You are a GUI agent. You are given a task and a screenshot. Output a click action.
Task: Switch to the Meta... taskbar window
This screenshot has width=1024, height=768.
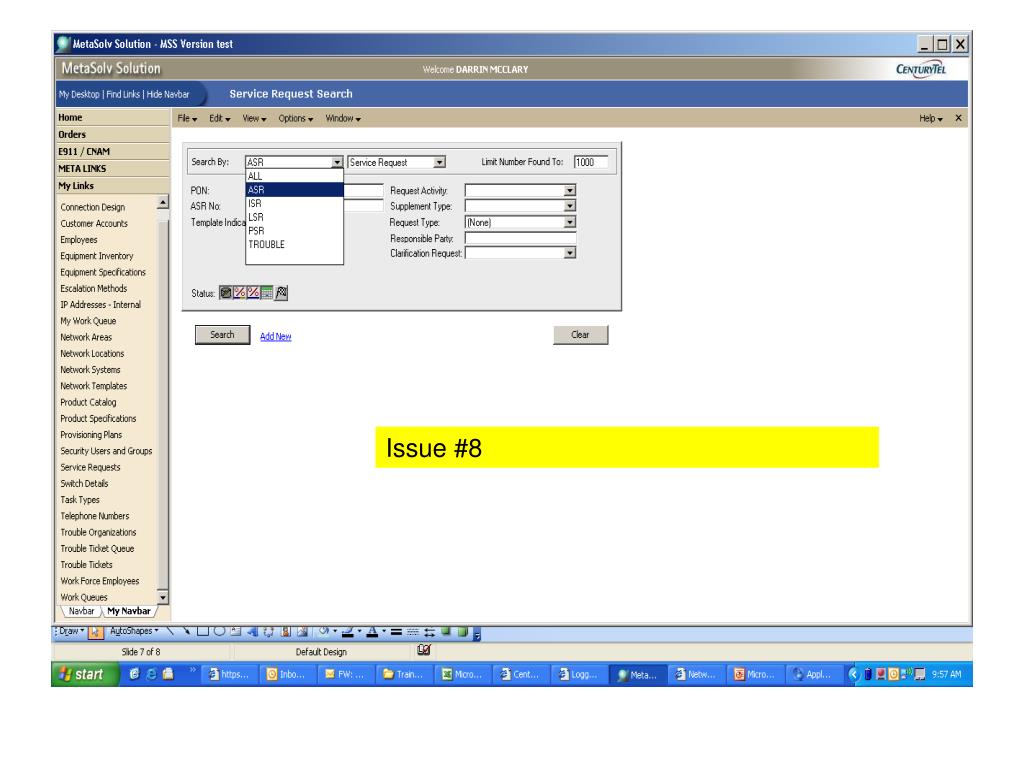tap(637, 675)
